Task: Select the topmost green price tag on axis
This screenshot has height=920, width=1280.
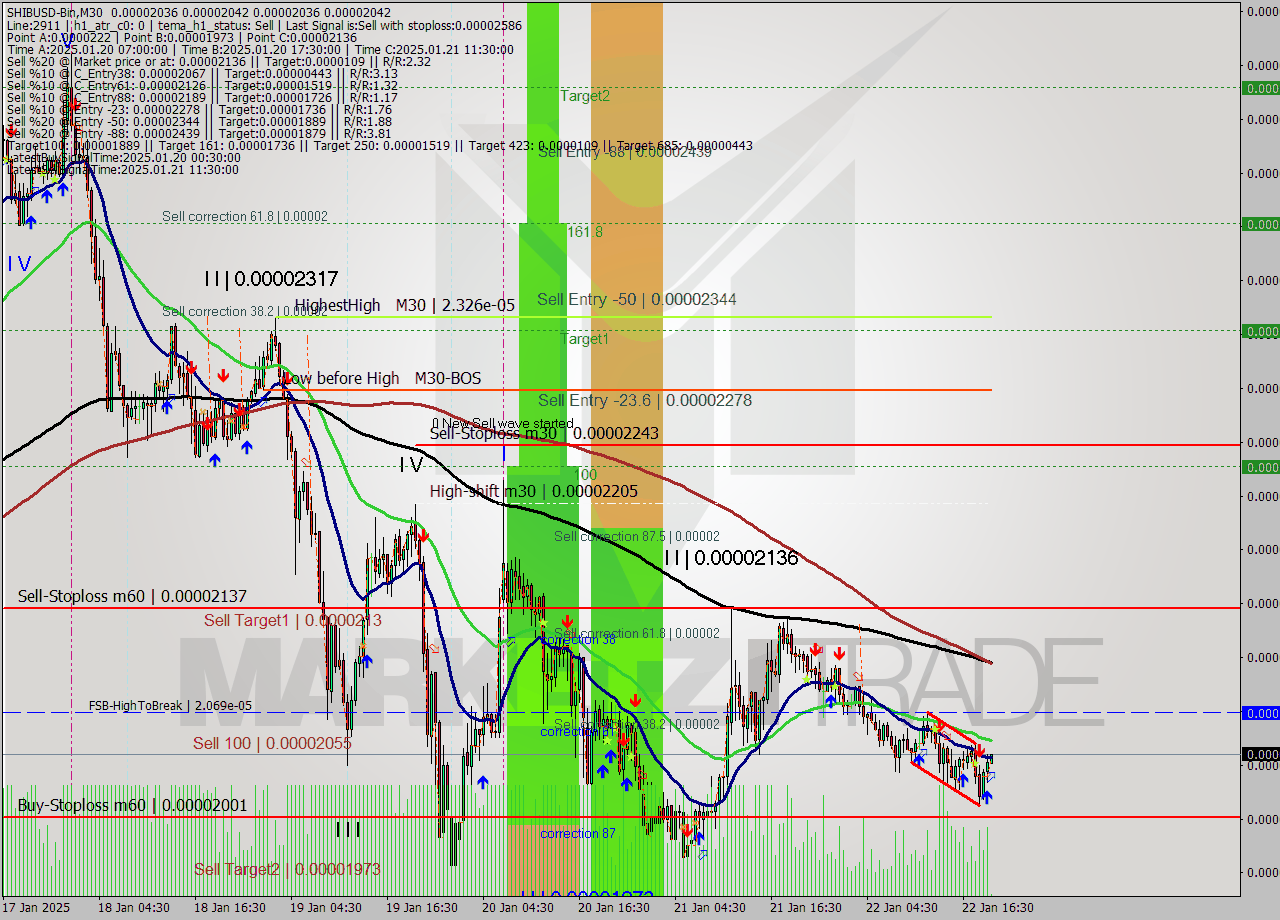Action: [1260, 88]
